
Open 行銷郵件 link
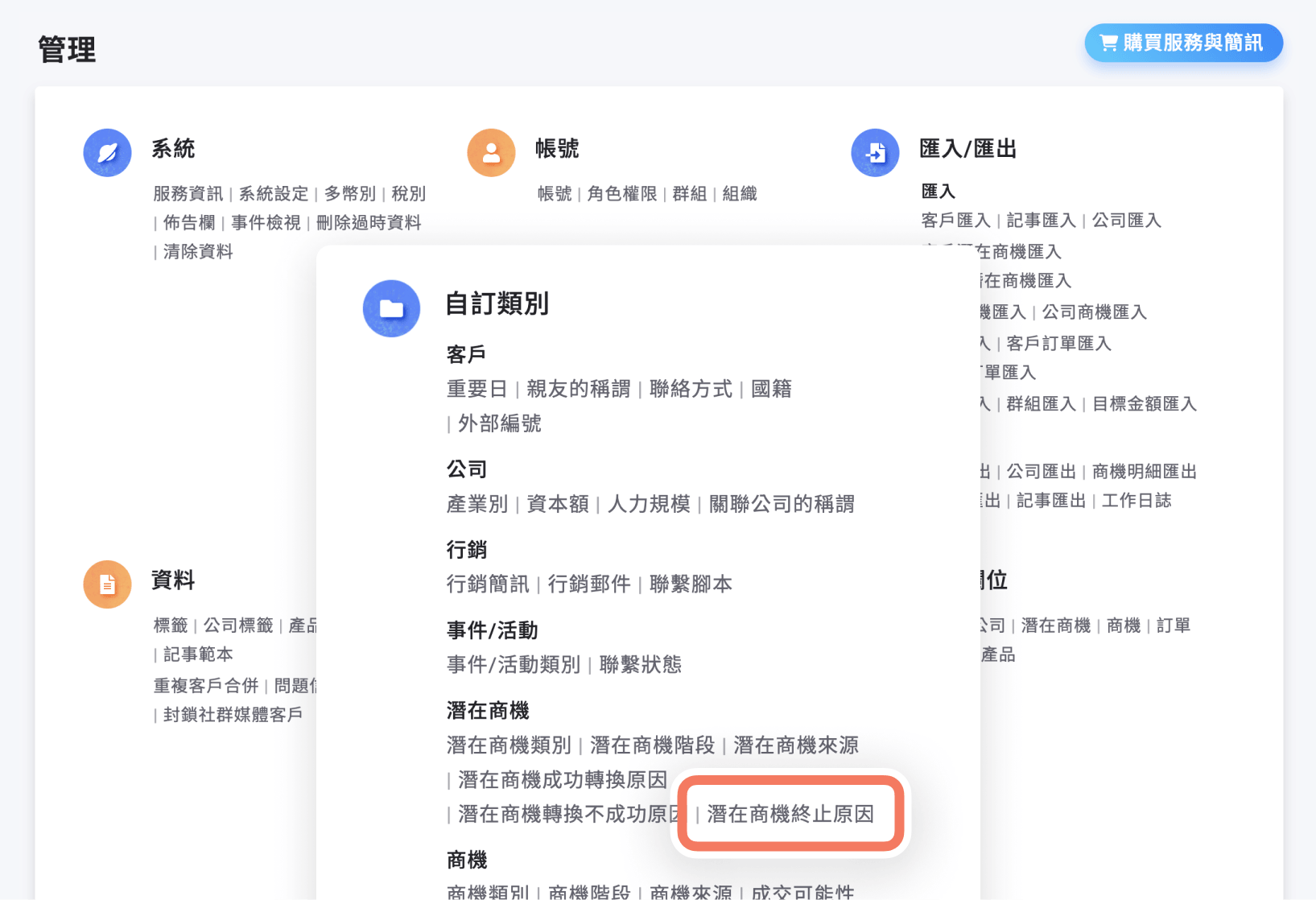pyautogui.click(x=589, y=584)
